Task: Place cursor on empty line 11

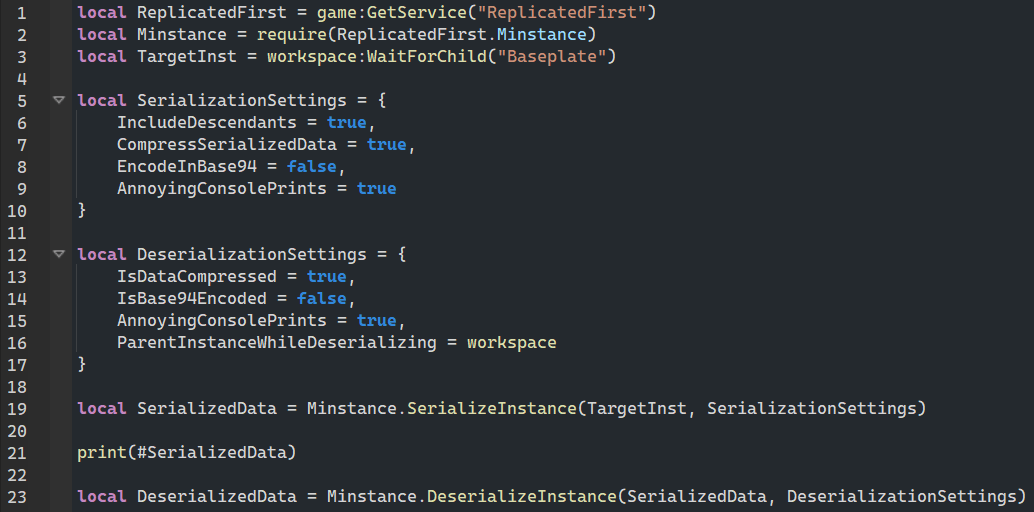Action: point(300,232)
